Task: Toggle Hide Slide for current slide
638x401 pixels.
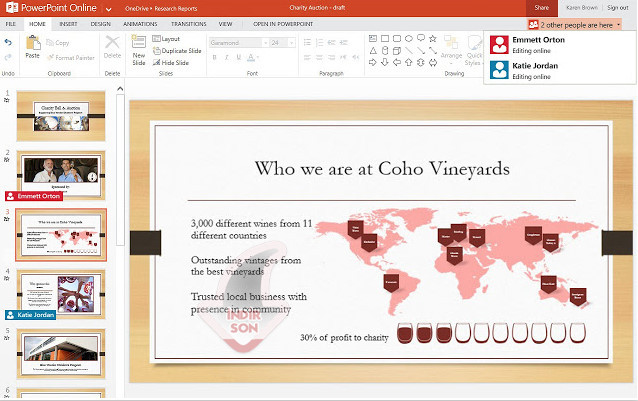Action: [x=171, y=63]
